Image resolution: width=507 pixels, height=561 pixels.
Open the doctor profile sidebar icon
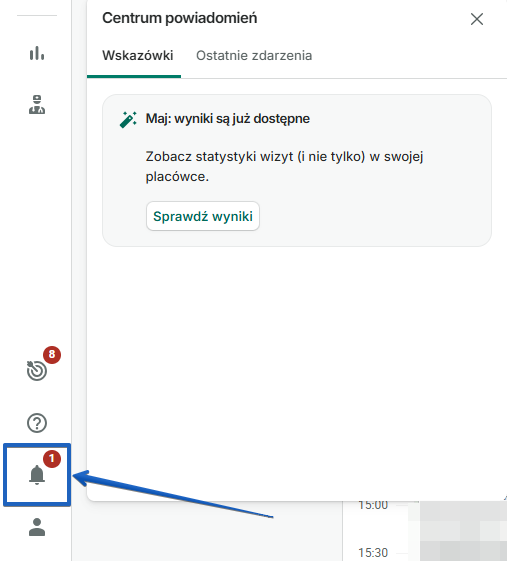click(37, 104)
